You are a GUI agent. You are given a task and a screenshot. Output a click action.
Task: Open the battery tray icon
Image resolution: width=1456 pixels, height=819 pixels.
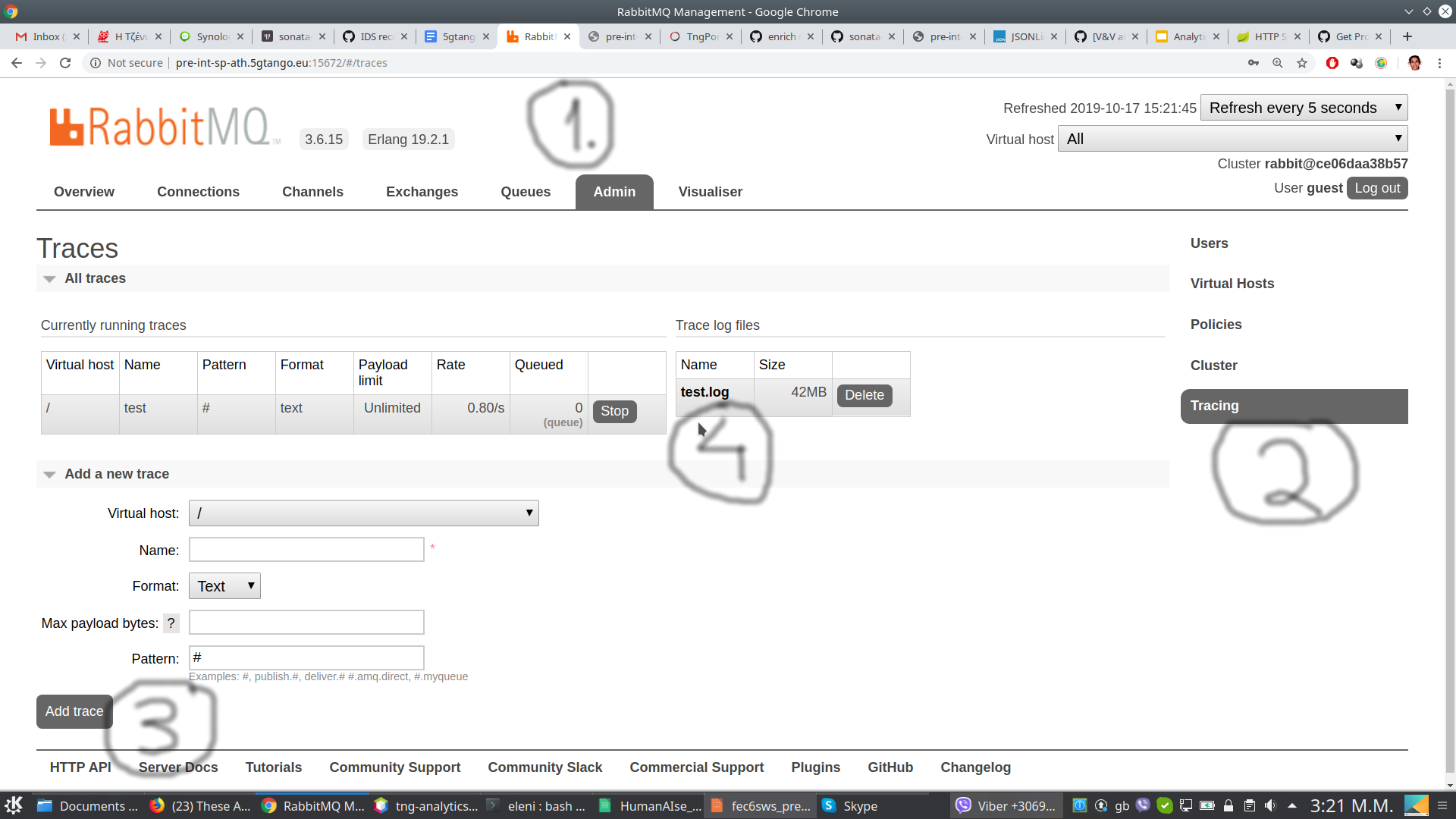coord(1207,805)
